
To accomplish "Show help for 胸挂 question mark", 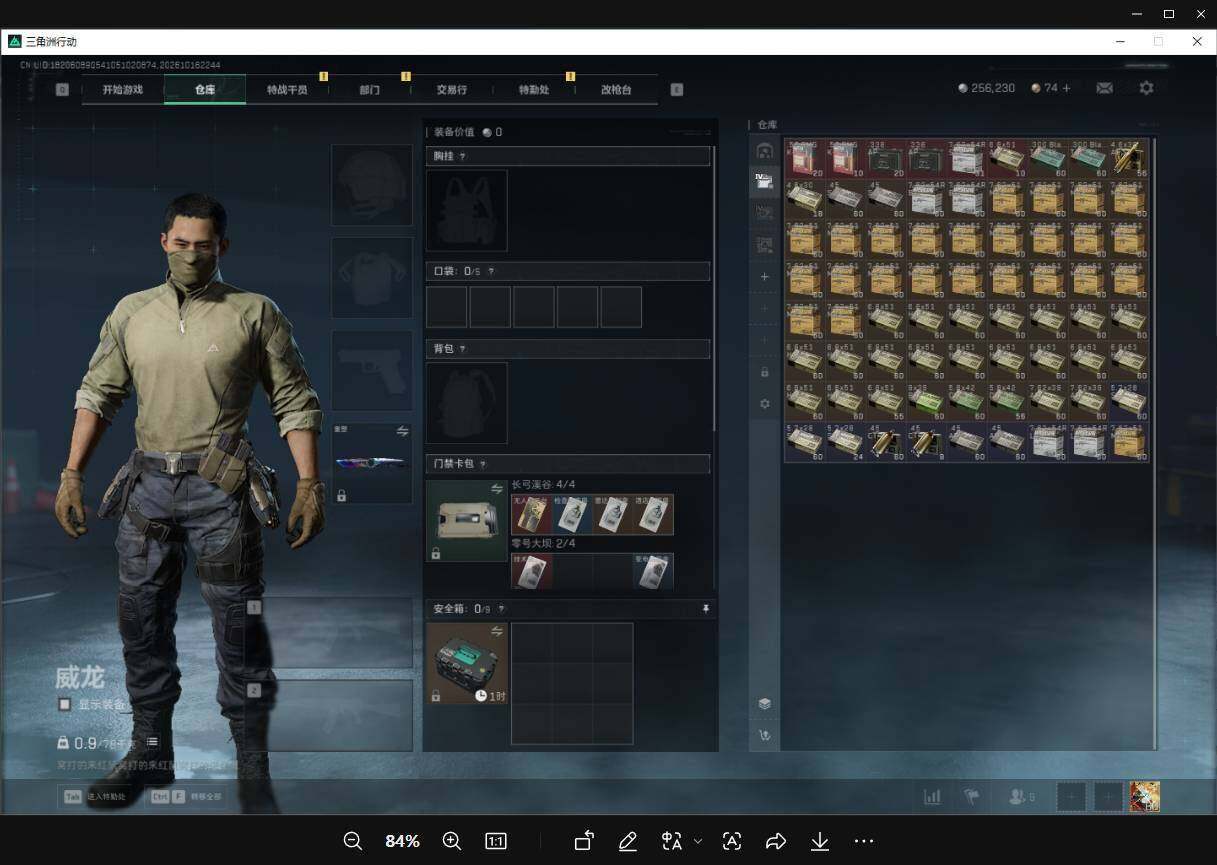I will 462,157.
